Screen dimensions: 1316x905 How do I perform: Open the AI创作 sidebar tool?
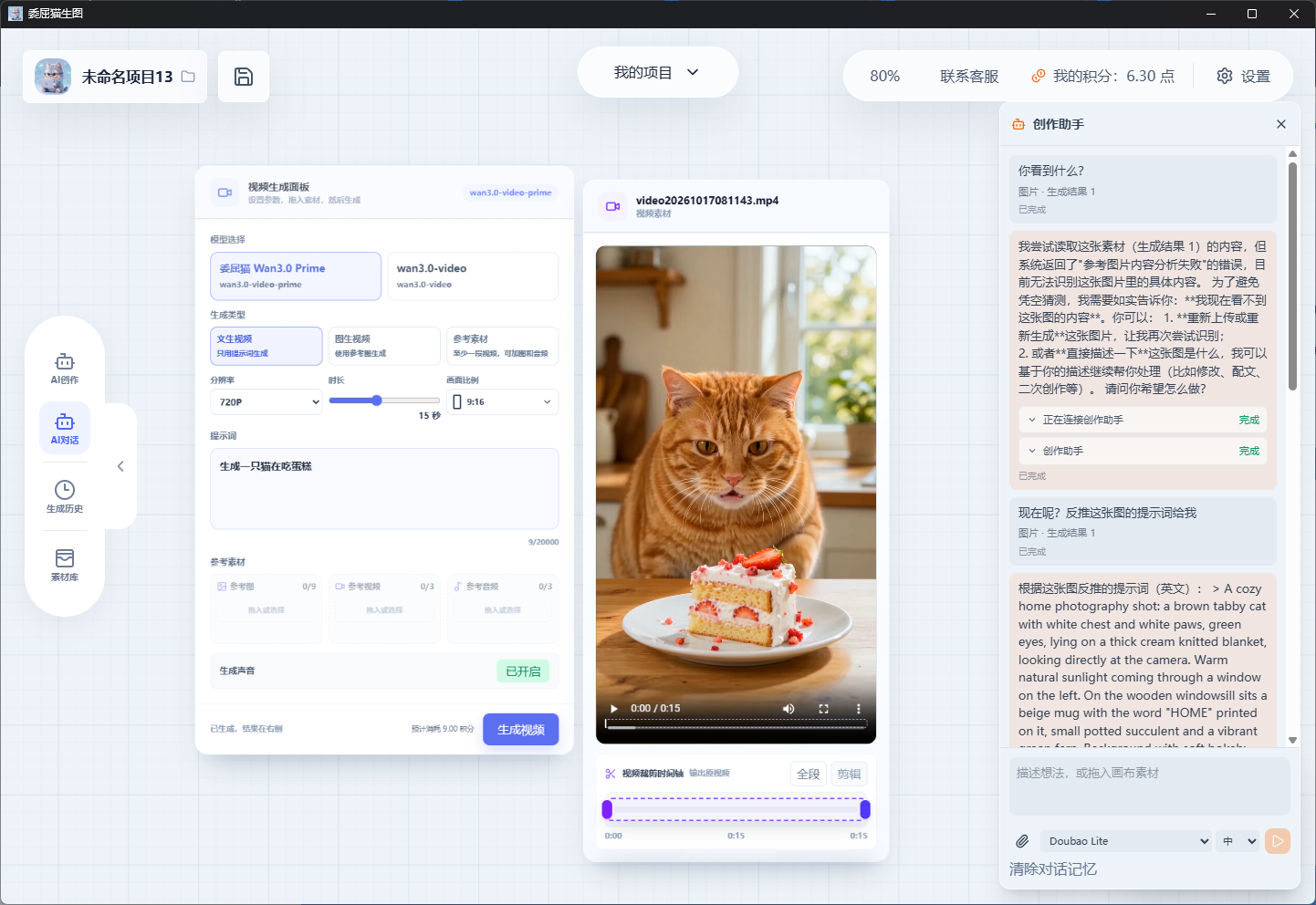pyautogui.click(x=65, y=368)
